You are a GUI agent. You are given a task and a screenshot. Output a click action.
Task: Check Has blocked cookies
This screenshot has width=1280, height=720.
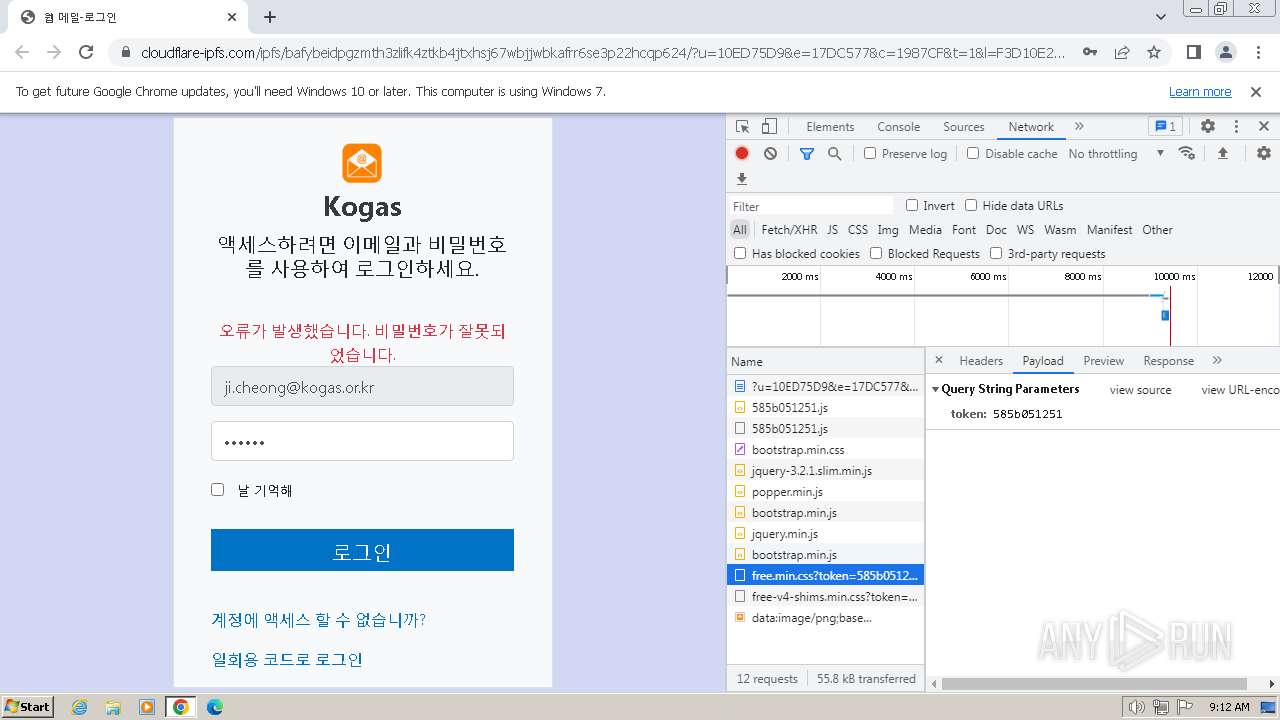740,254
